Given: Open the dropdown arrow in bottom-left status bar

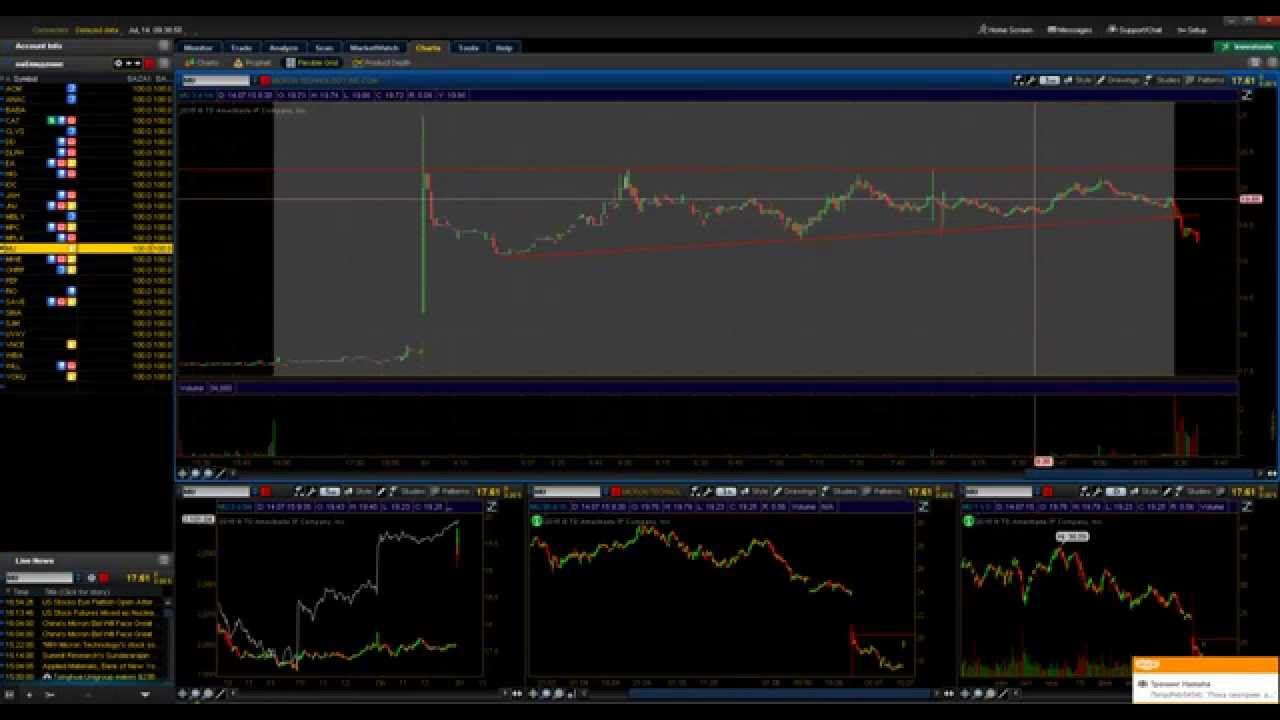Looking at the screenshot, I should (144, 694).
